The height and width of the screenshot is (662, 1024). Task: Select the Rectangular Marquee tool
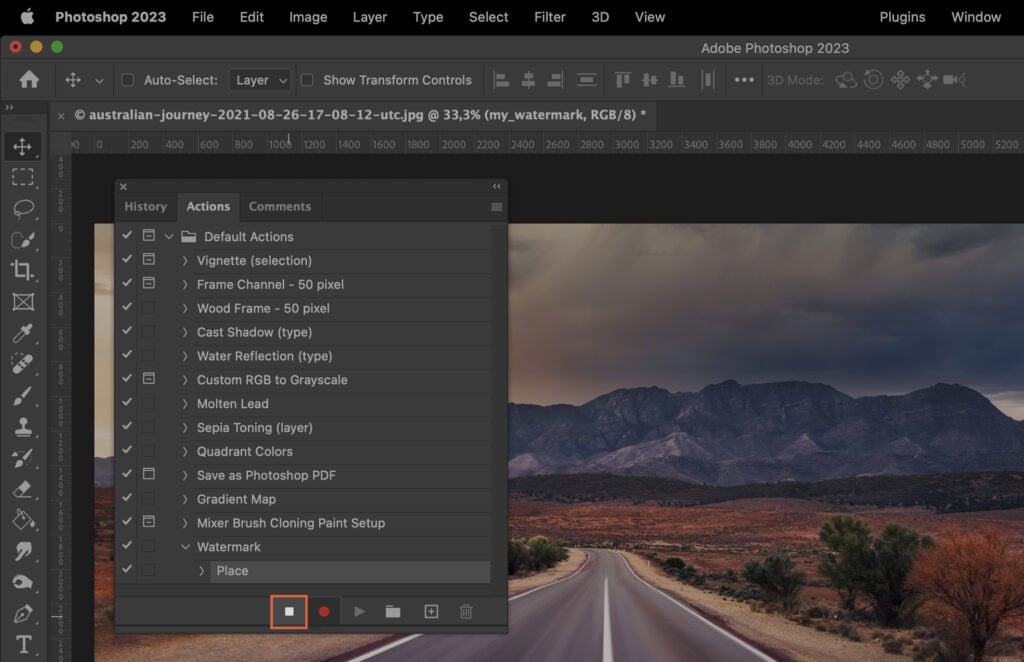[x=24, y=178]
